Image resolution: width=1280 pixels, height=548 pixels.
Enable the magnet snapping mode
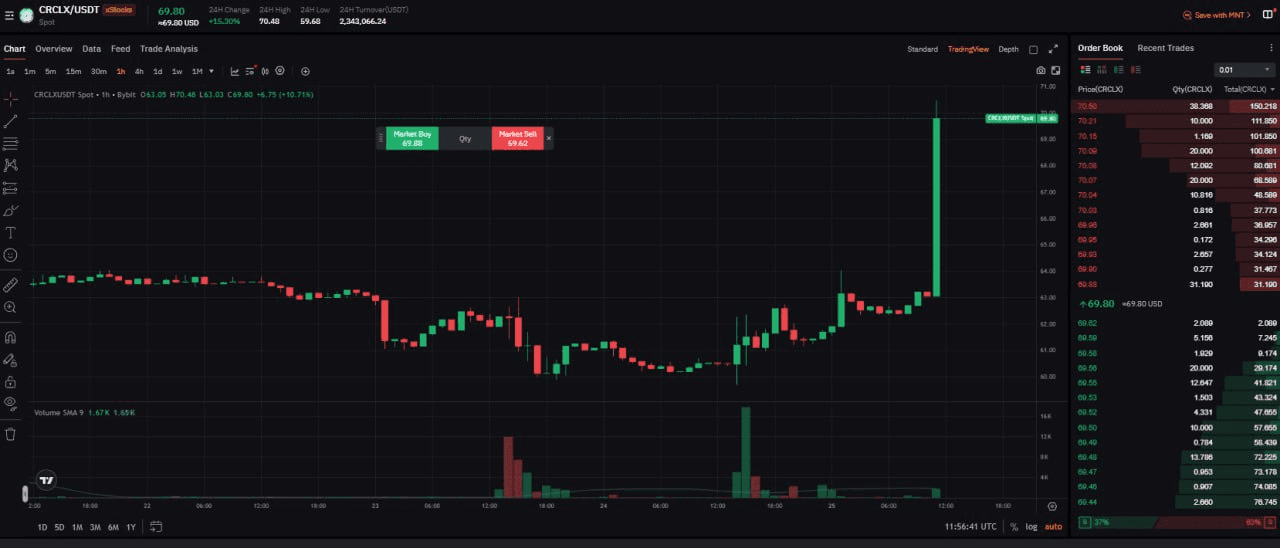coord(11,337)
